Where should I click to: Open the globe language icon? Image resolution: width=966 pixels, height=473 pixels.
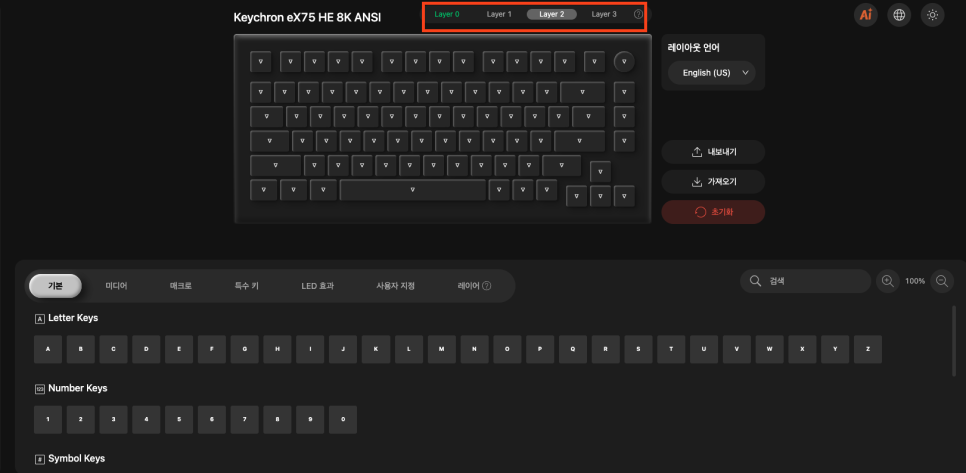click(x=899, y=15)
